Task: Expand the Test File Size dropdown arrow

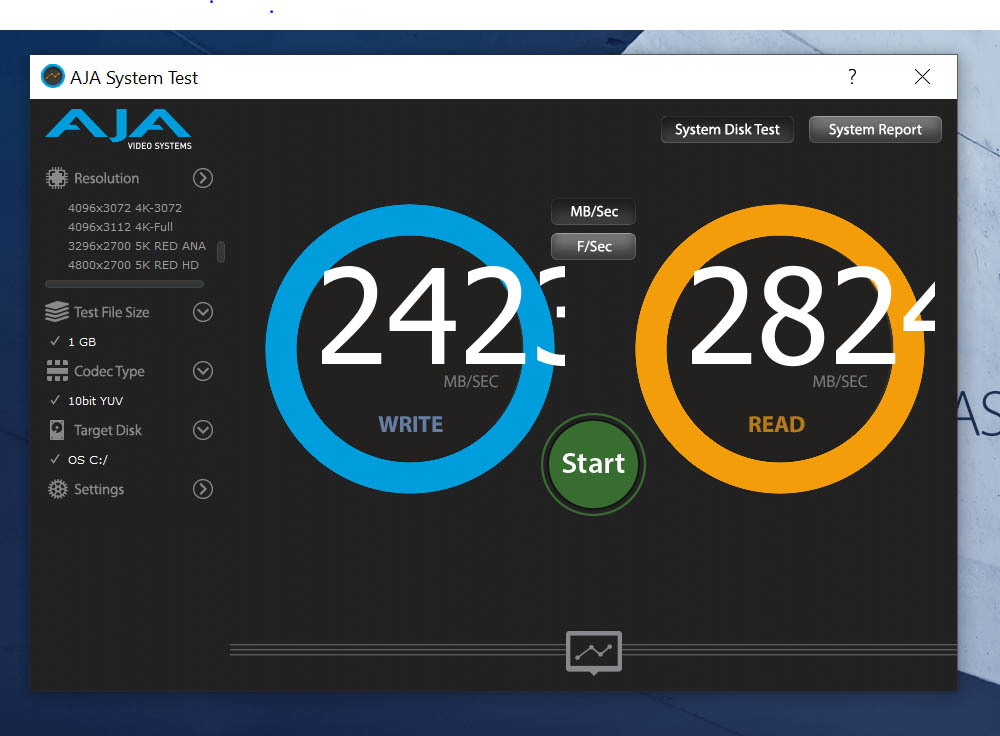Action: [203, 312]
